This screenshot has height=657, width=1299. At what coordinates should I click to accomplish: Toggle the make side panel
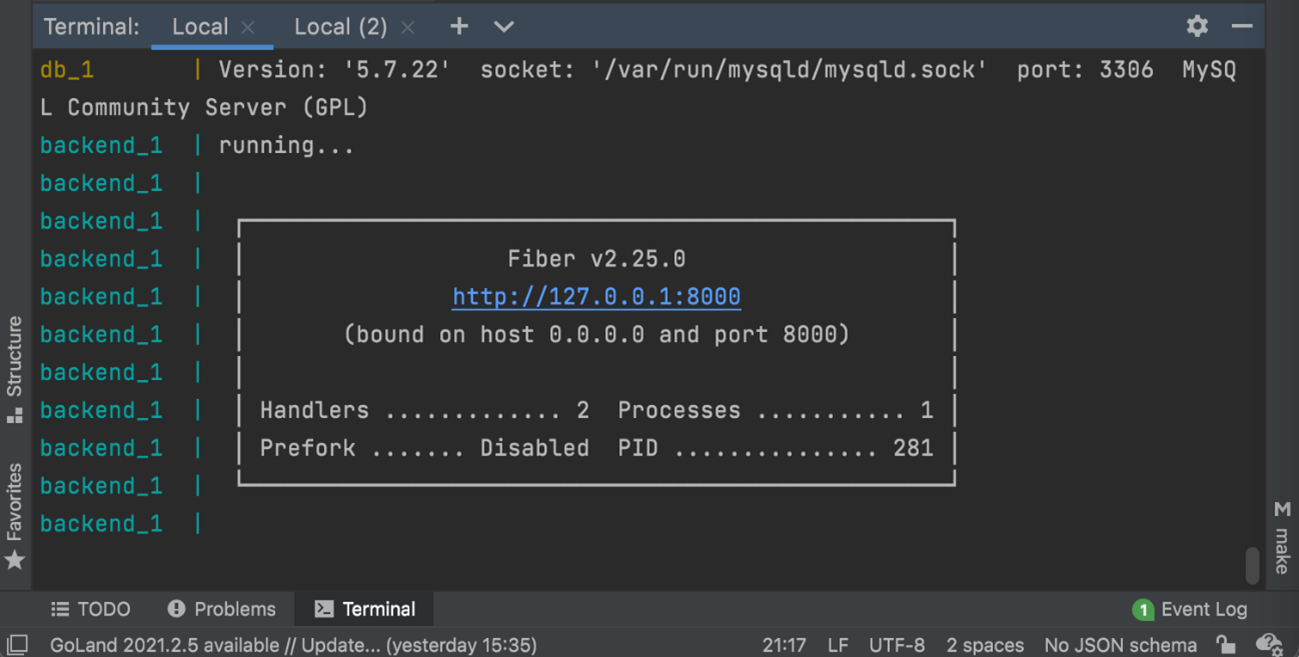pos(1282,538)
